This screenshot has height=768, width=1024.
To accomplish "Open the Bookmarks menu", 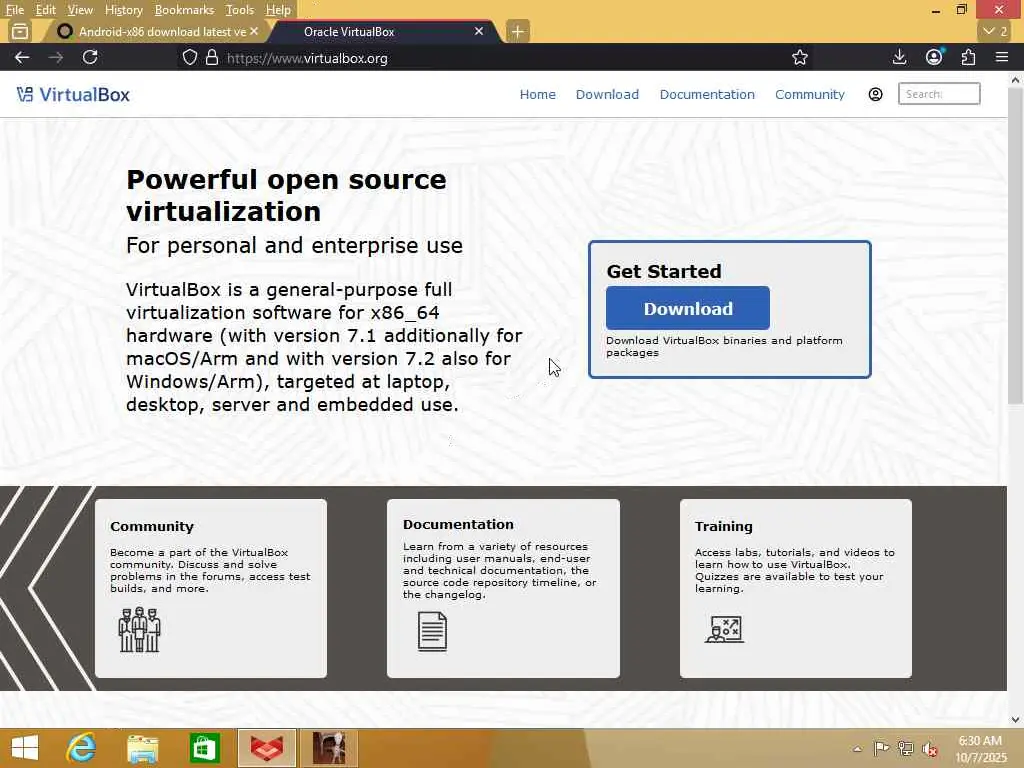I will click(184, 10).
